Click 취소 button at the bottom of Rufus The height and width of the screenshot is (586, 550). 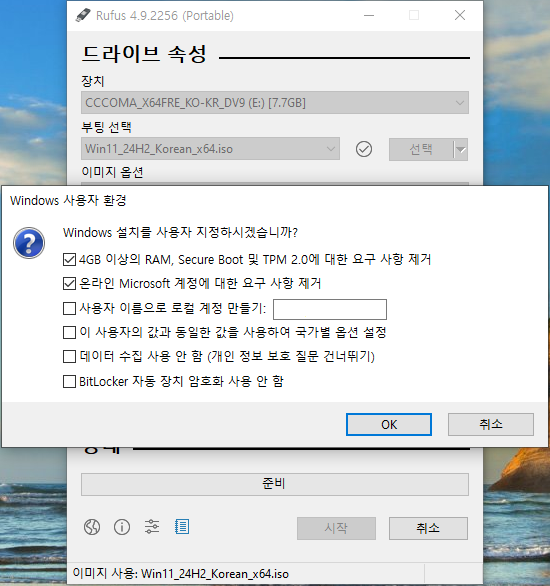click(428, 528)
